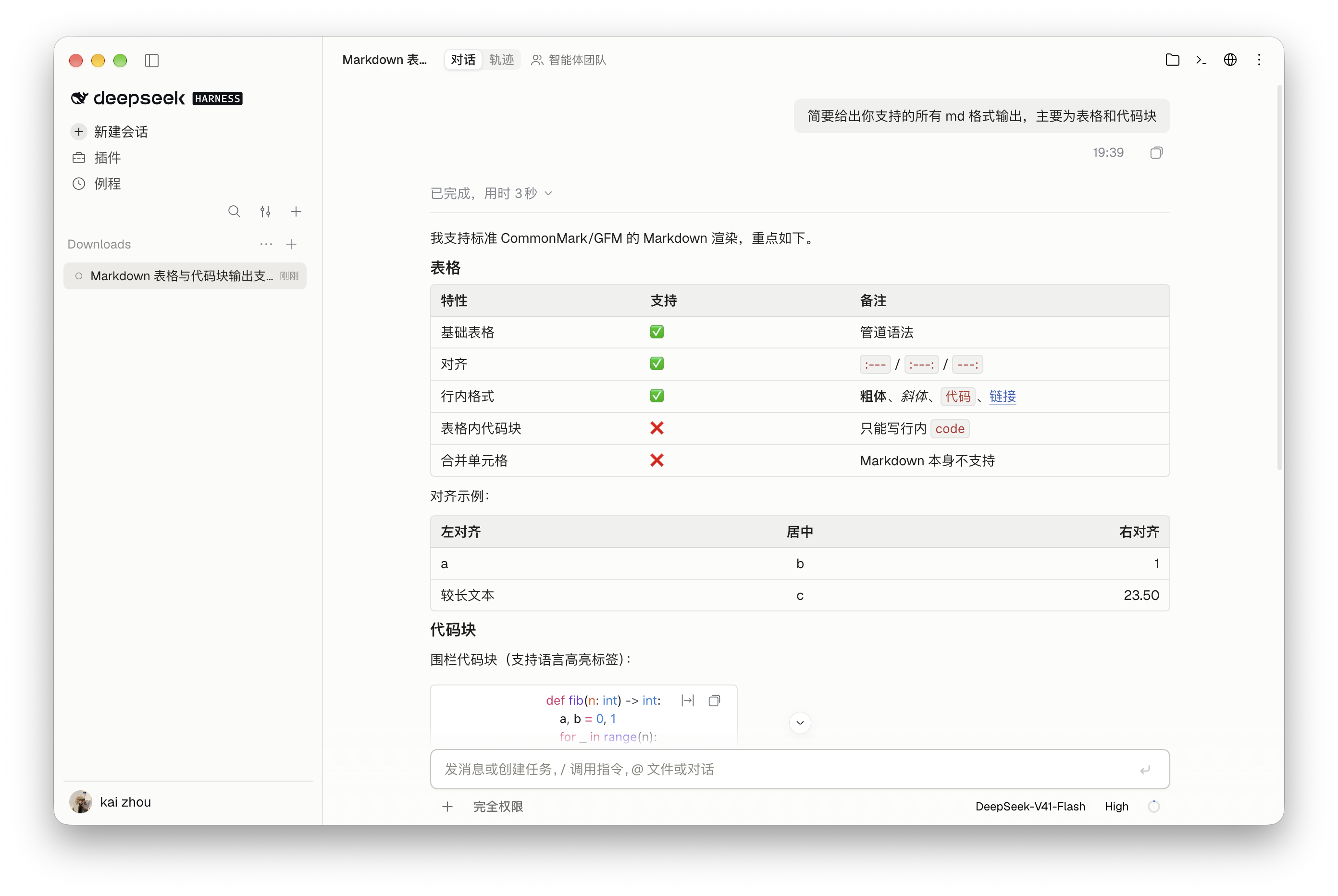Open DeepSeek-V41-Flash model selector
The image size is (1338, 896).
coord(1030,806)
